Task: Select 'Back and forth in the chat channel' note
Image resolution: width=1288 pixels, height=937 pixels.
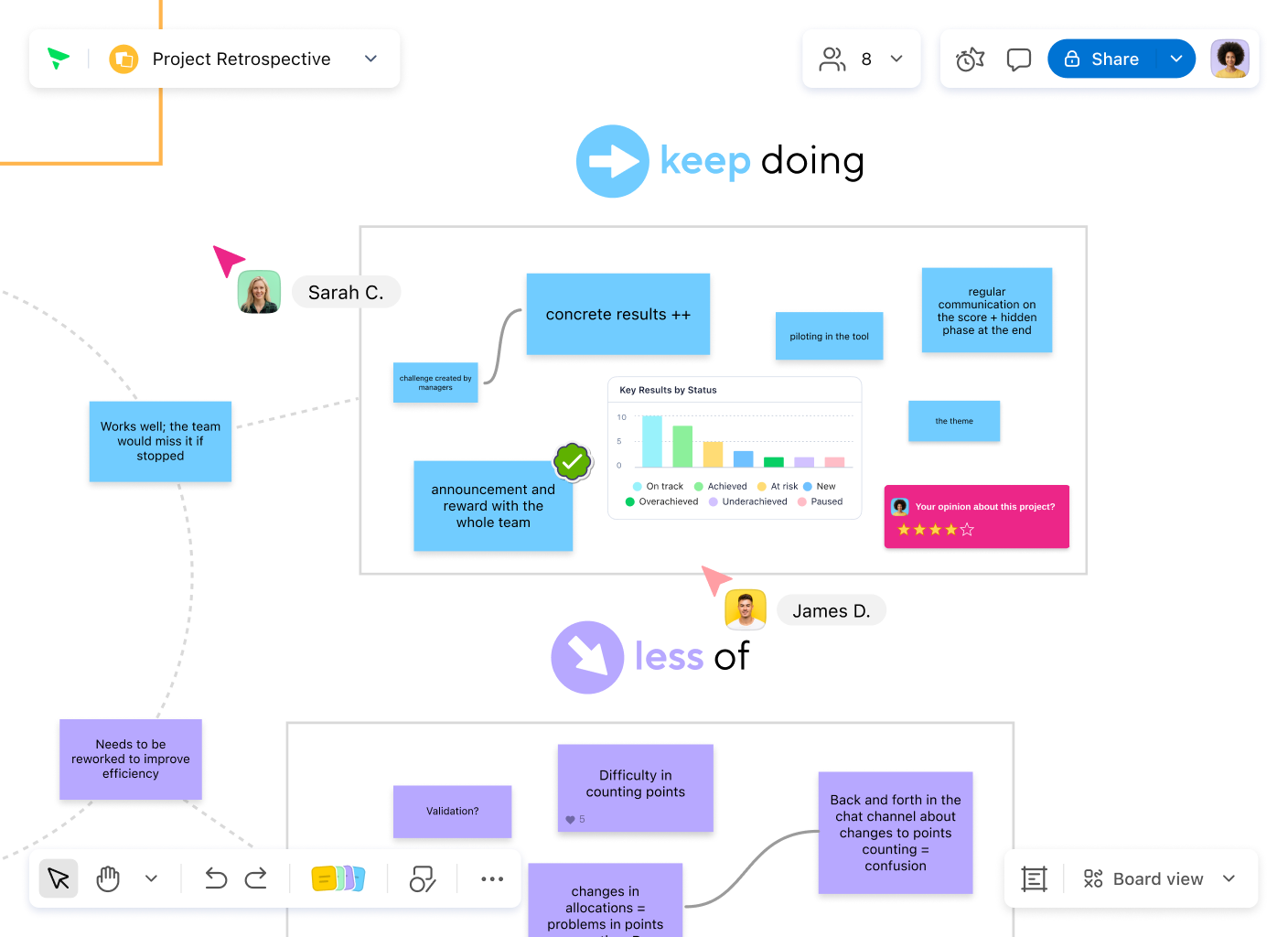Action: coord(896,833)
